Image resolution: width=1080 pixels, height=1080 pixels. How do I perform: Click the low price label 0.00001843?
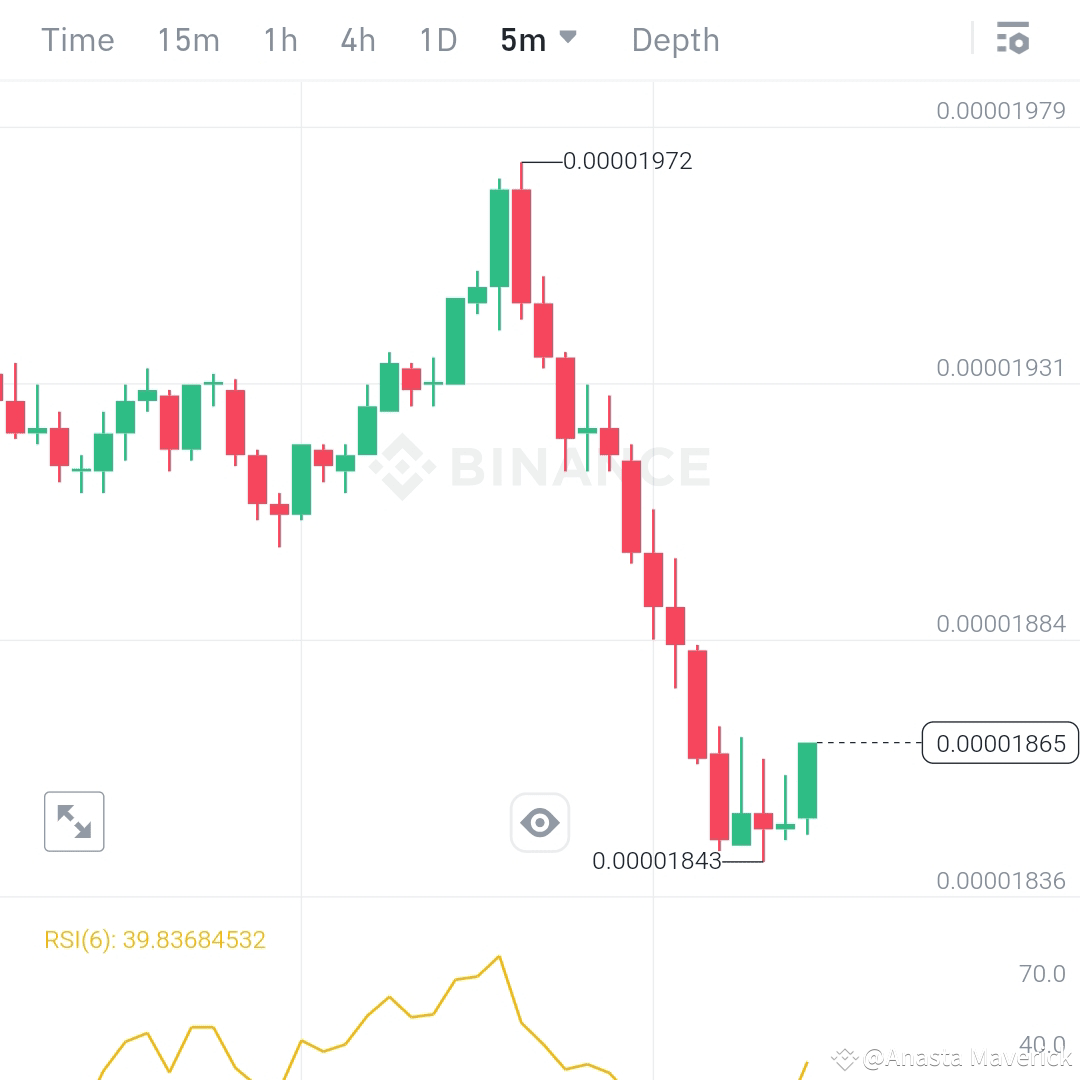(x=659, y=860)
